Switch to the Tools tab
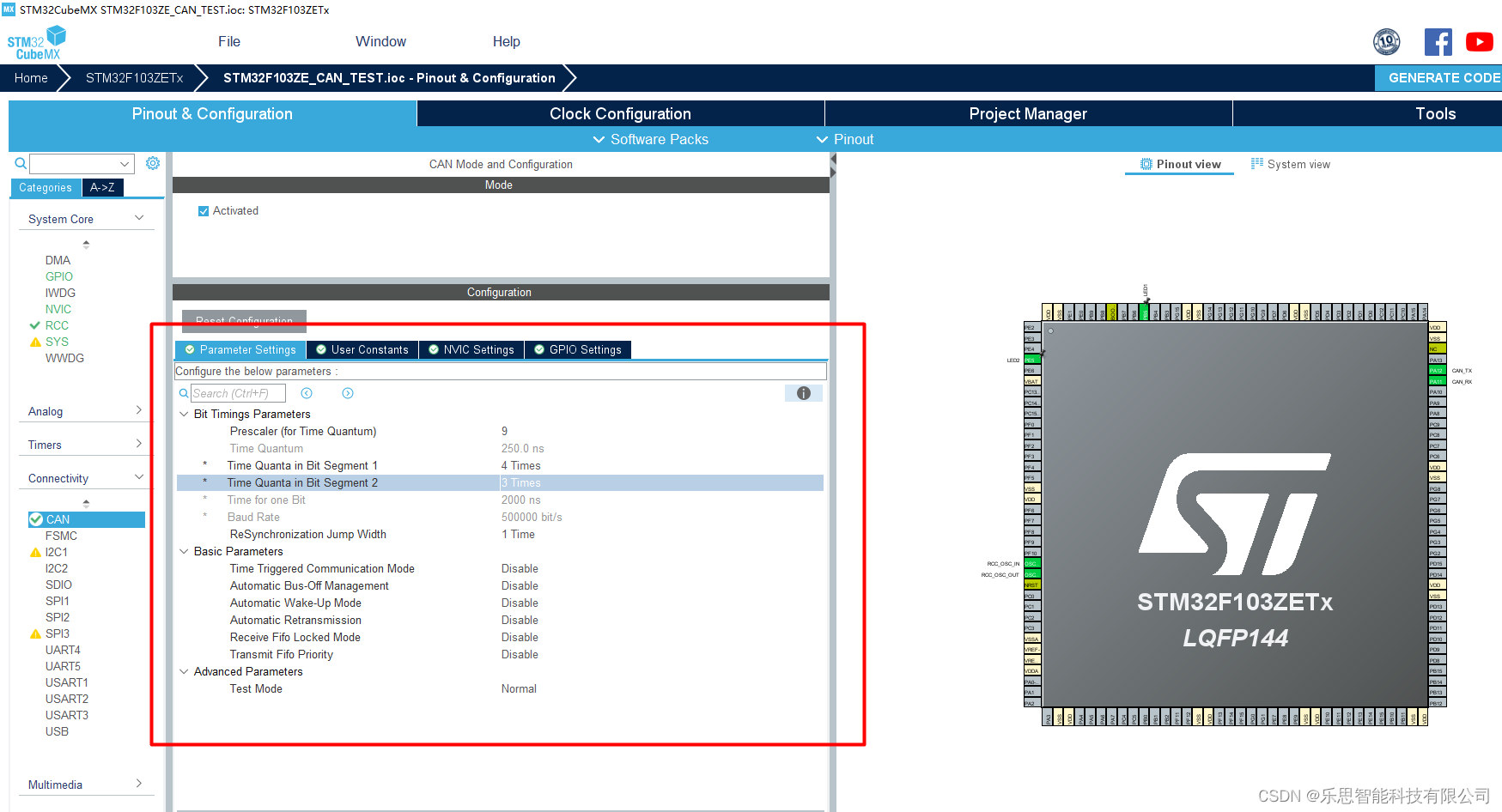This screenshot has width=1502, height=812. (x=1436, y=113)
